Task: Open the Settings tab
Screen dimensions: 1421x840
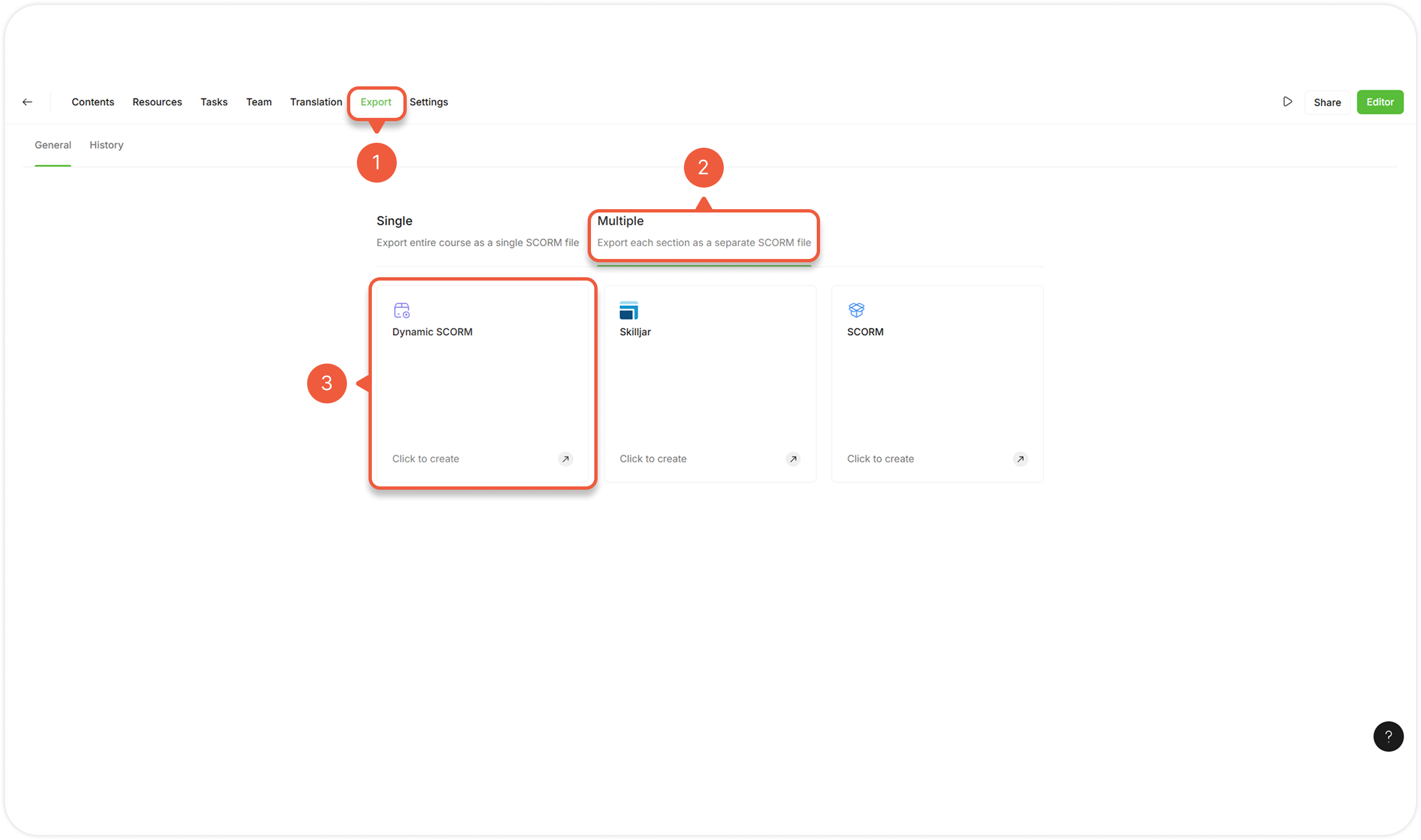Action: tap(429, 102)
